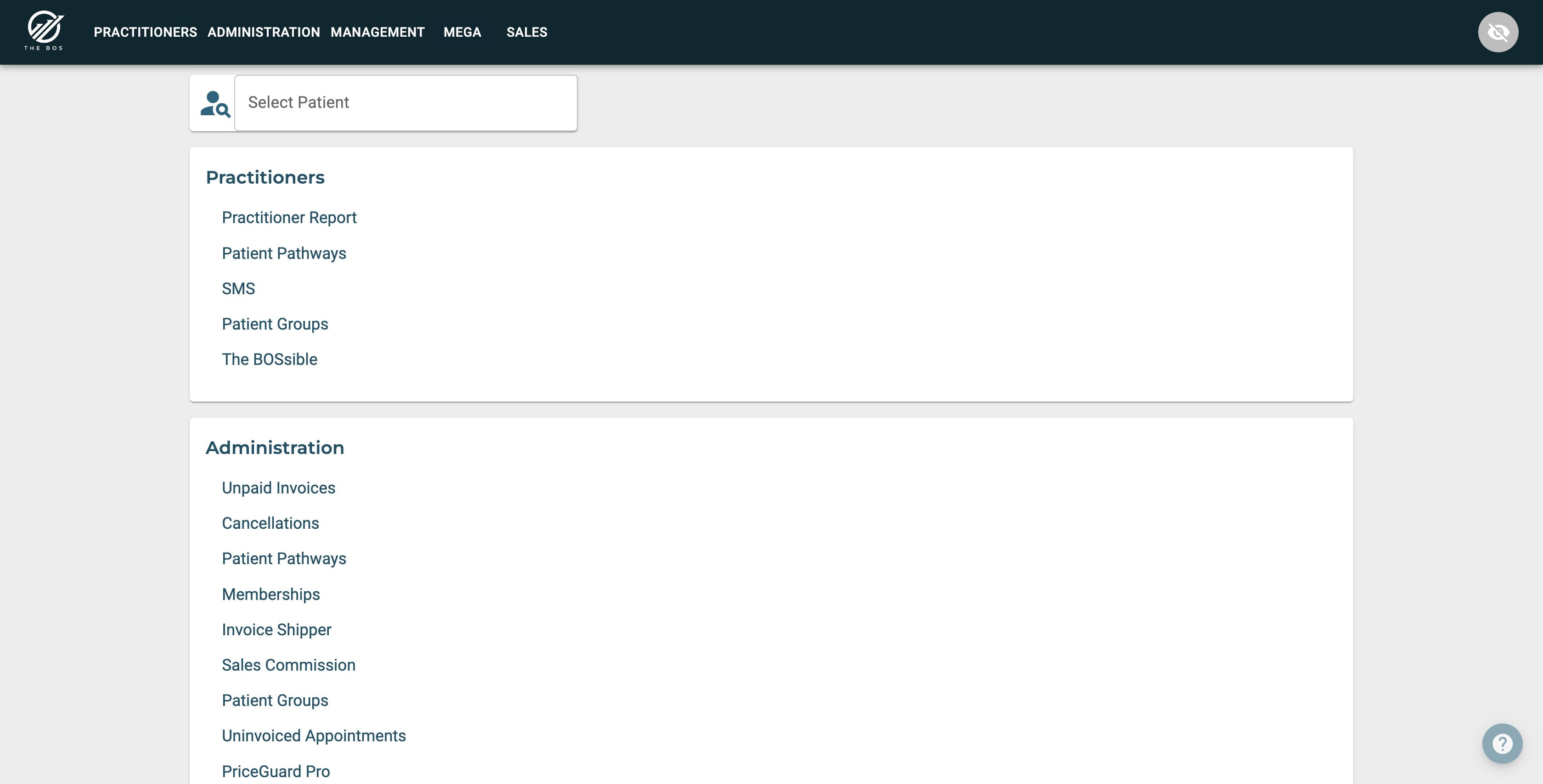Click the Administration section heading

coord(275,448)
